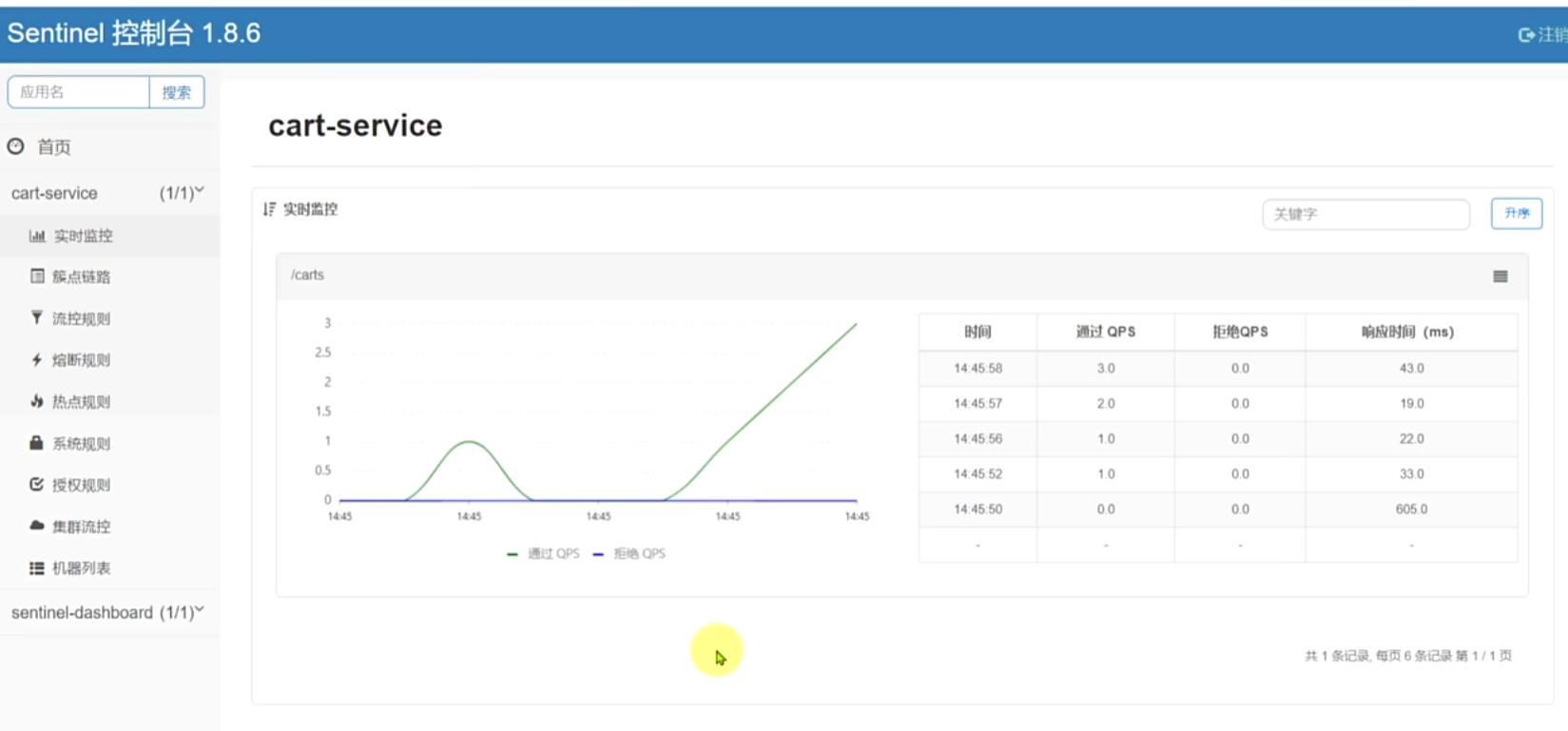The width and height of the screenshot is (1568, 731).
Task: Focus the 关键字 keyword field
Action: (x=1365, y=214)
